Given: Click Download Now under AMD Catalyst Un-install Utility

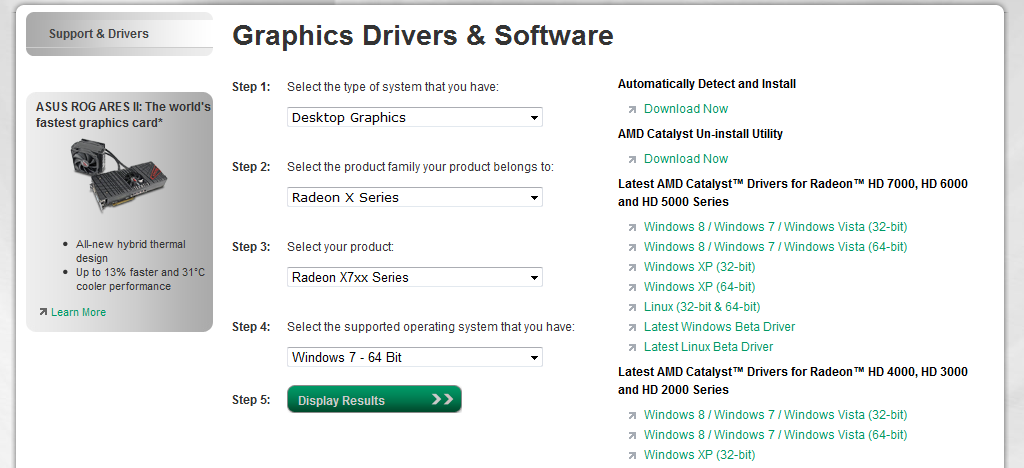Looking at the screenshot, I should tap(686, 159).
